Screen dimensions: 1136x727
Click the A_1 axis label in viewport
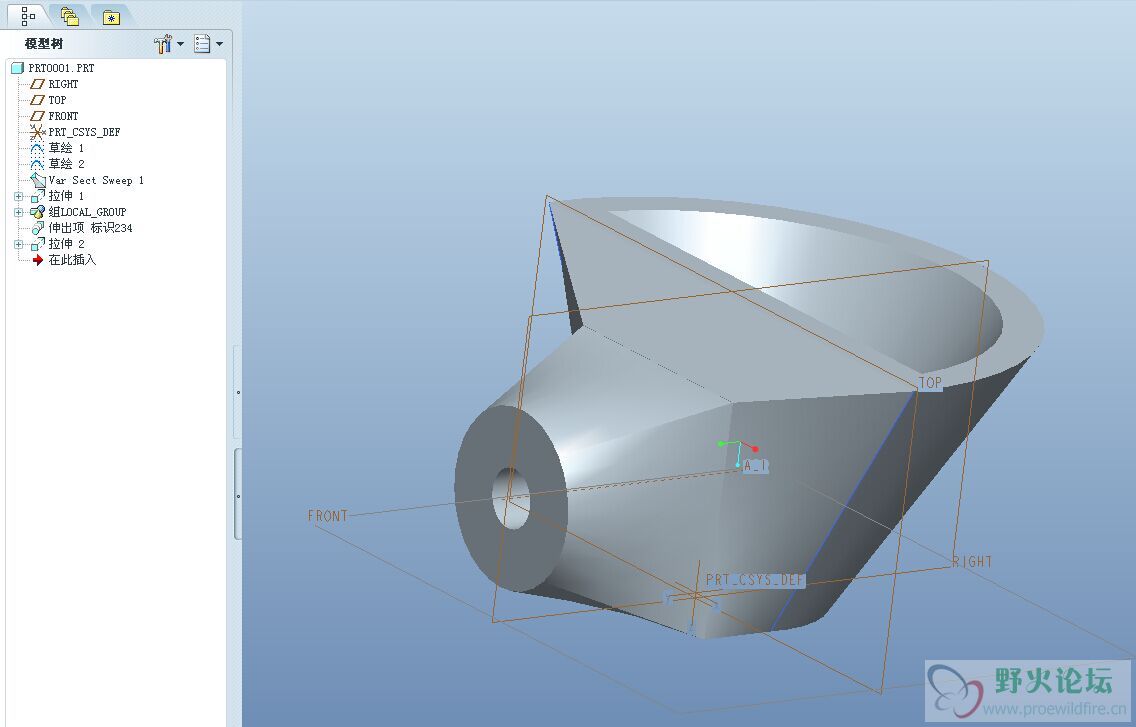pos(755,466)
